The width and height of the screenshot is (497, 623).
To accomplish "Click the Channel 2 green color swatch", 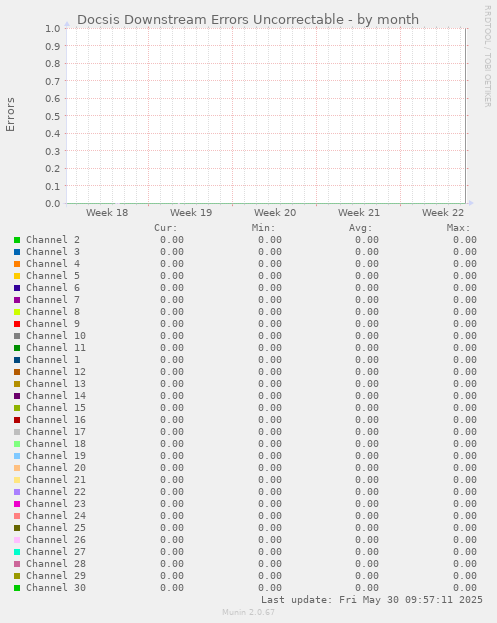I will point(17,240).
